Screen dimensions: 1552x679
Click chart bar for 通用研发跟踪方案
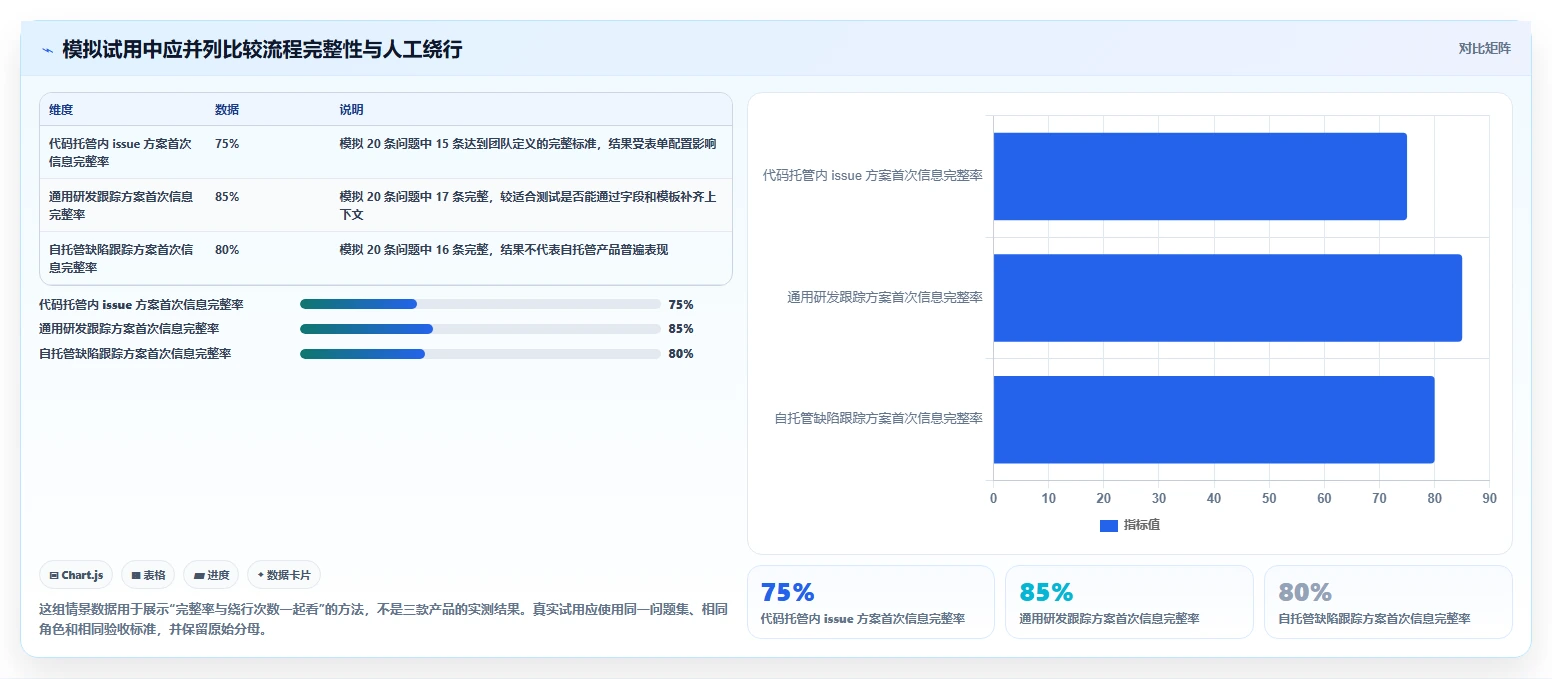[x=1228, y=298]
